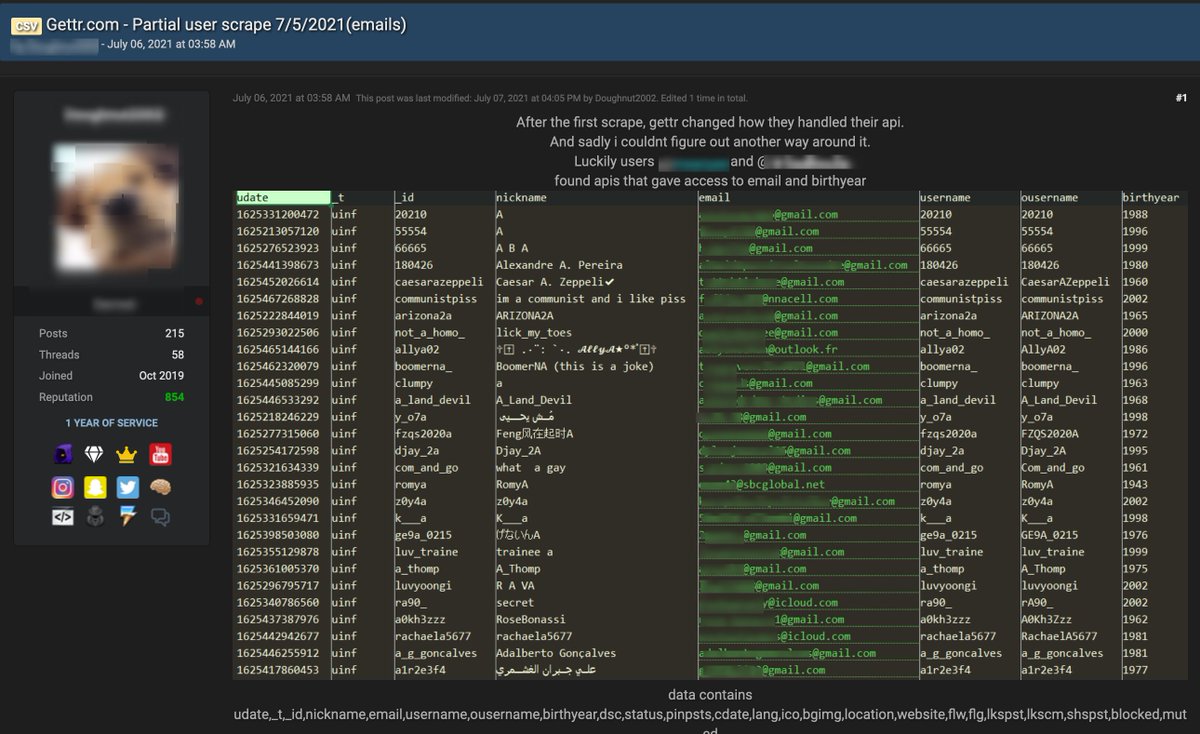Click the _id cell caesarazeppeli
Screen dimensions: 1200x734
click(x=439, y=282)
